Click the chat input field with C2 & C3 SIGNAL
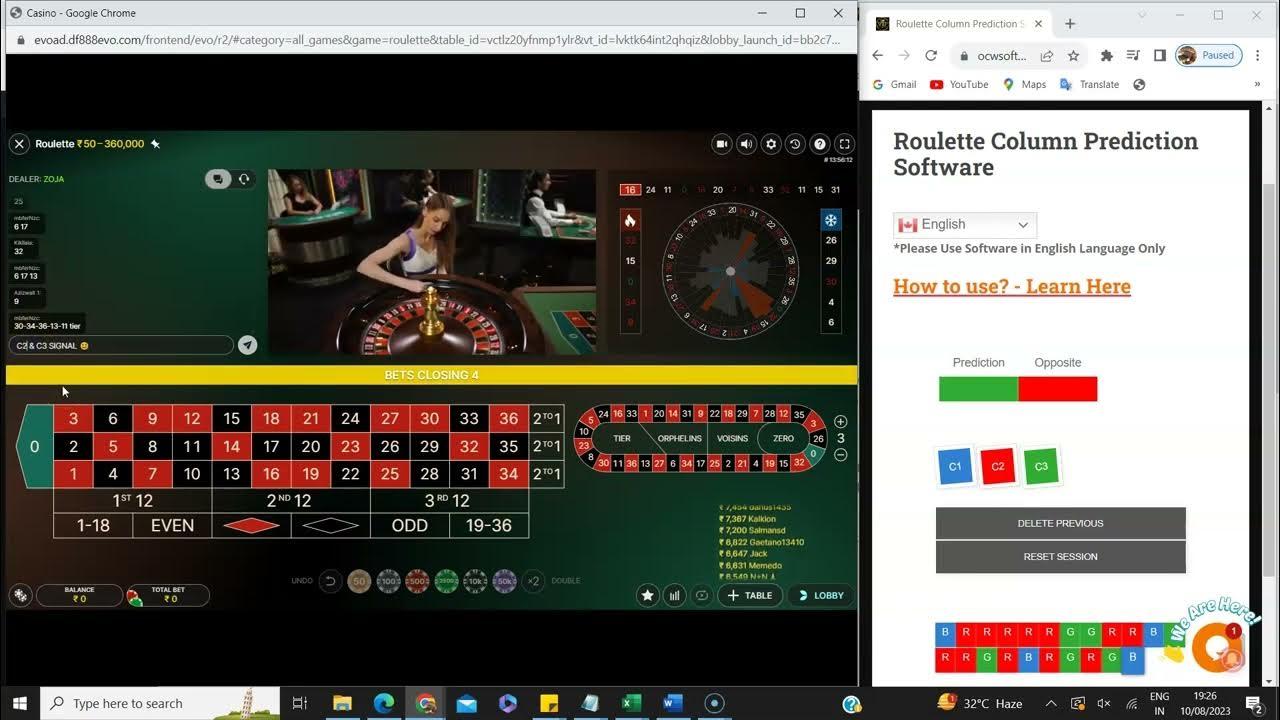 click(121, 345)
